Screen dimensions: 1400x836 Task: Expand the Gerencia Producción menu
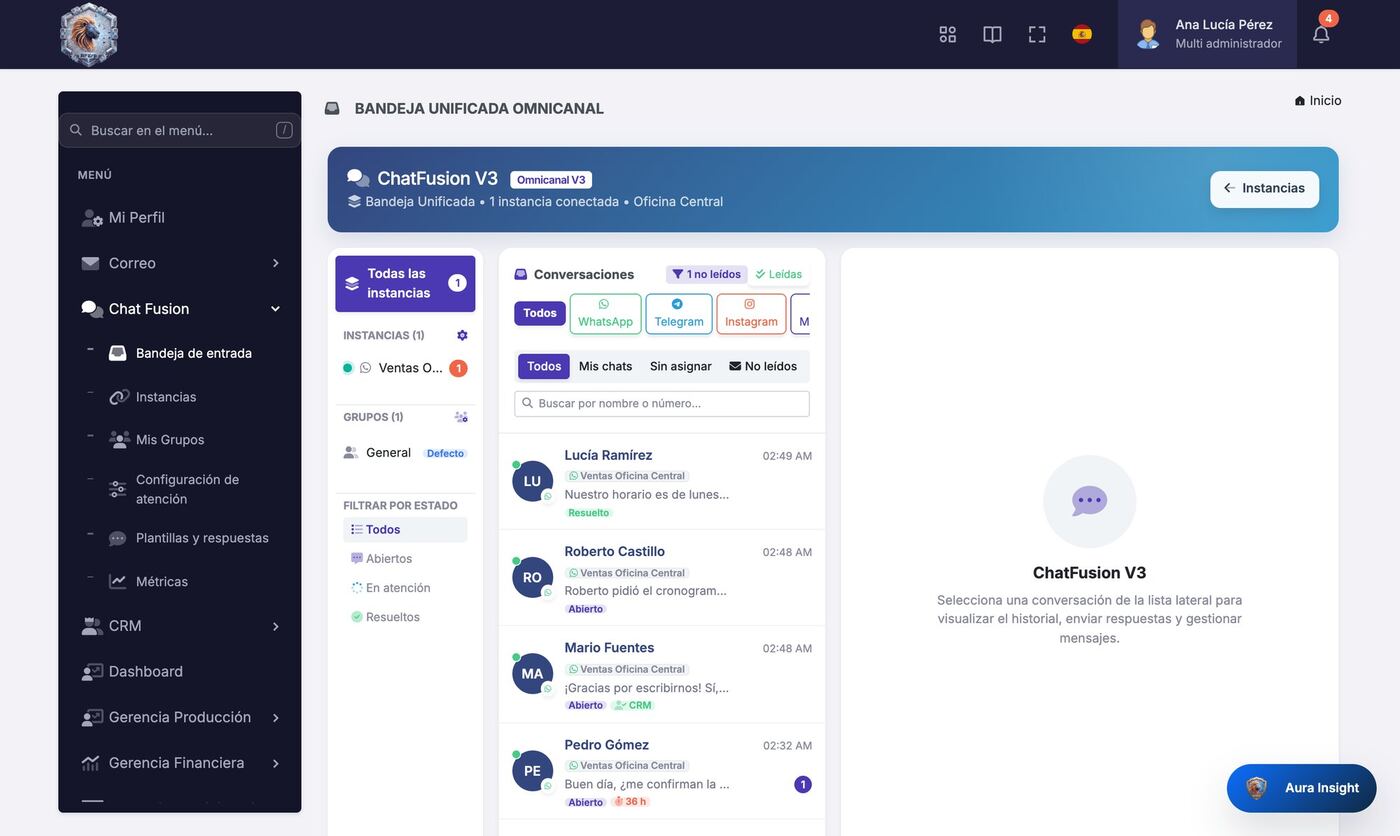tap(180, 718)
